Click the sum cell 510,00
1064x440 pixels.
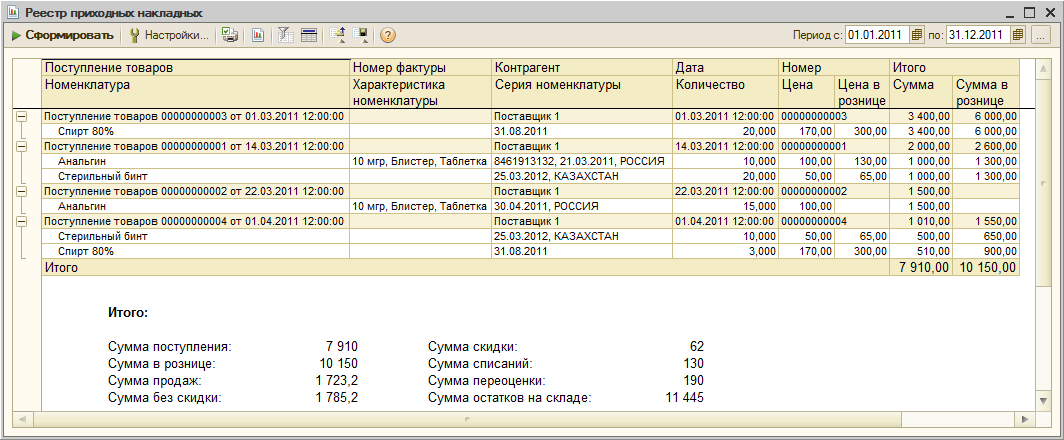921,251
